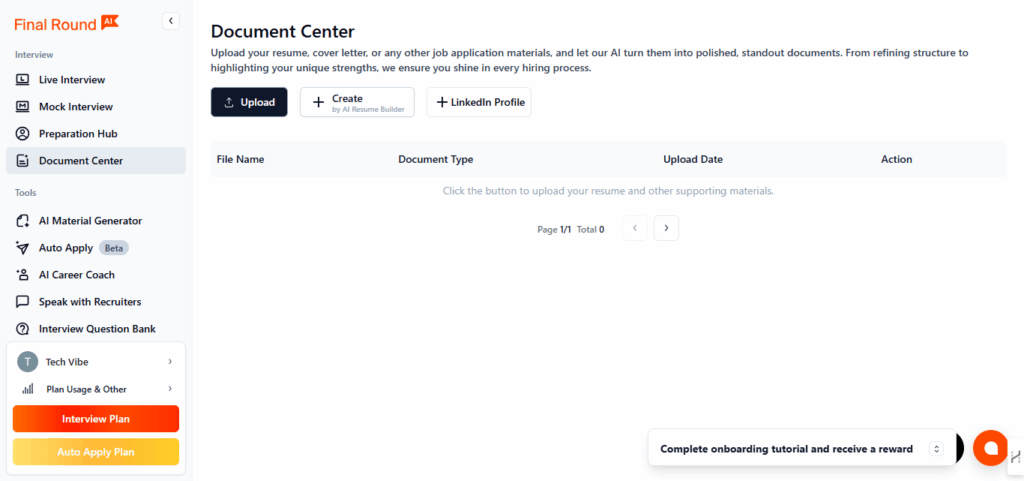Select the Final Round AI logo
The height and width of the screenshot is (481, 1024).
click(66, 24)
